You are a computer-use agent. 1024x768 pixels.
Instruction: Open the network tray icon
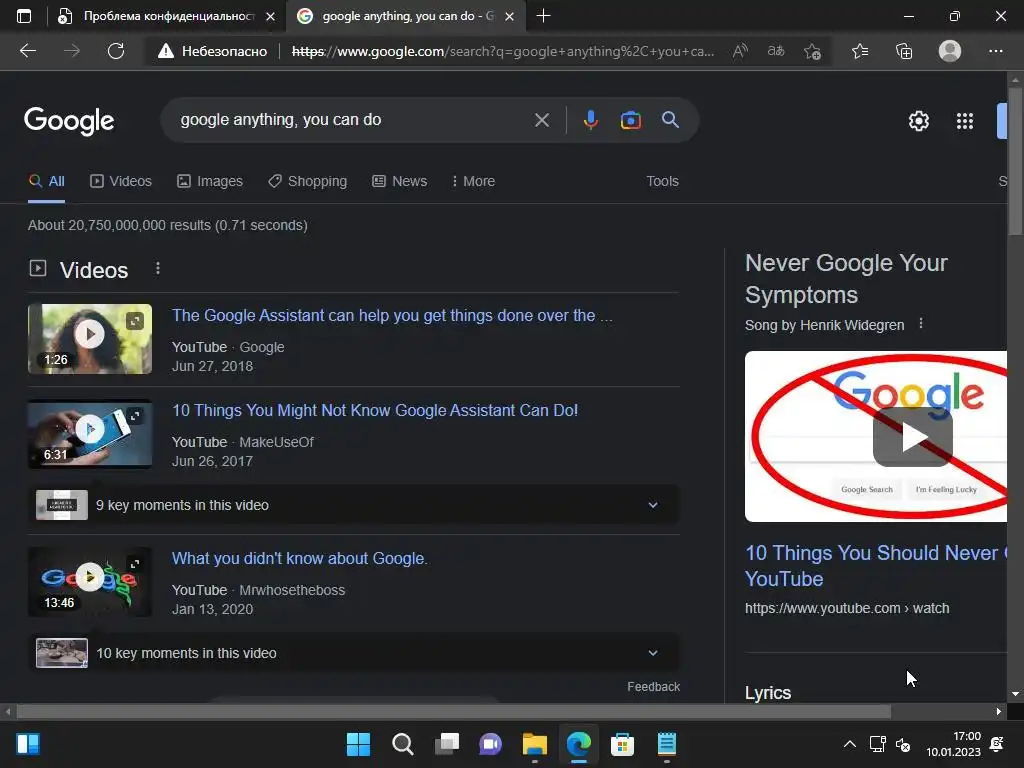877,744
